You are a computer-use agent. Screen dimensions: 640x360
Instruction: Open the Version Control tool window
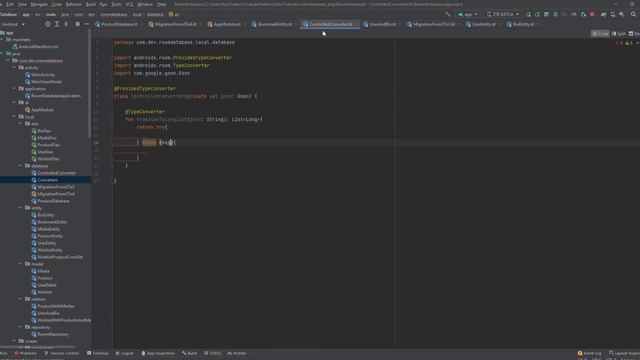point(62,353)
